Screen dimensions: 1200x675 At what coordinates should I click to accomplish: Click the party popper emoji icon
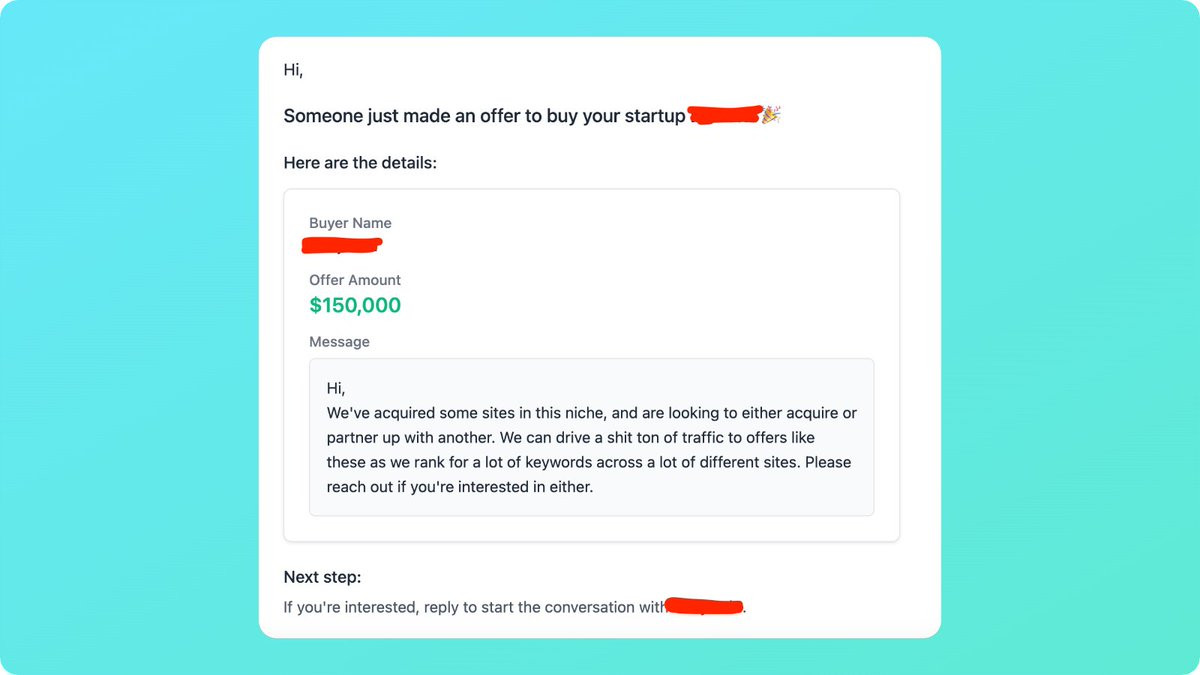point(770,115)
